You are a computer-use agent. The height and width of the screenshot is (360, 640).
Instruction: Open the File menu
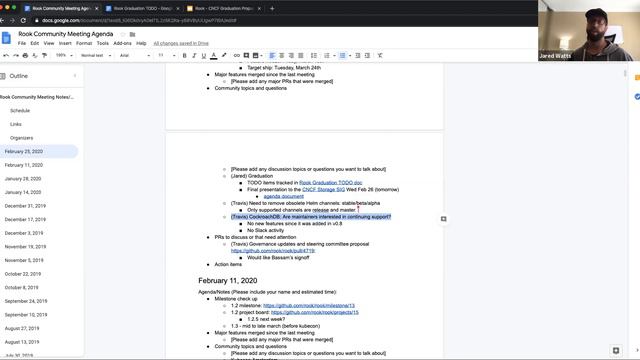tap(22, 43)
